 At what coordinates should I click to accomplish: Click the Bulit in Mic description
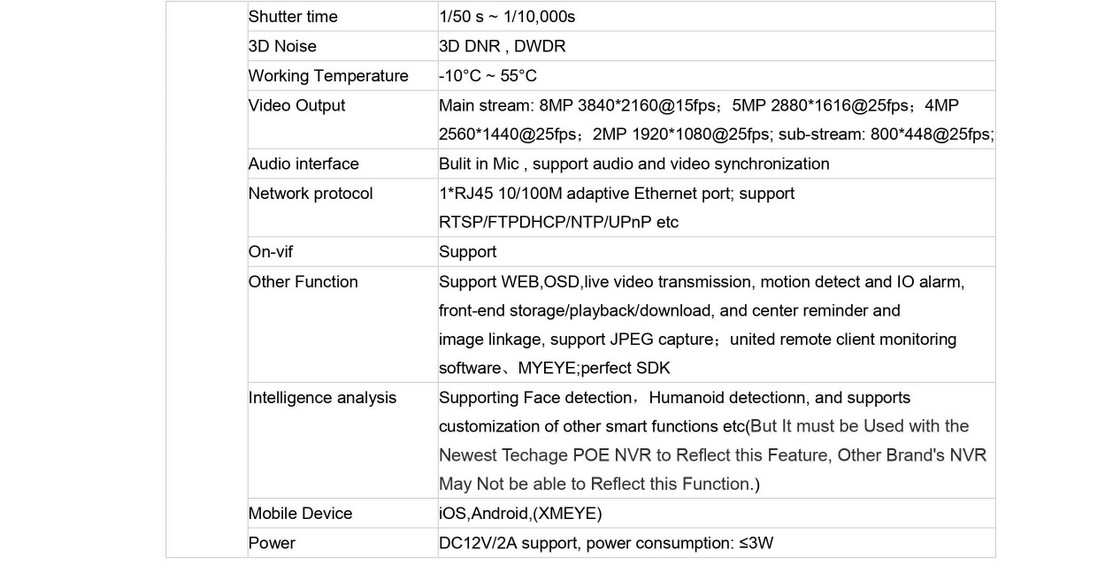(634, 164)
